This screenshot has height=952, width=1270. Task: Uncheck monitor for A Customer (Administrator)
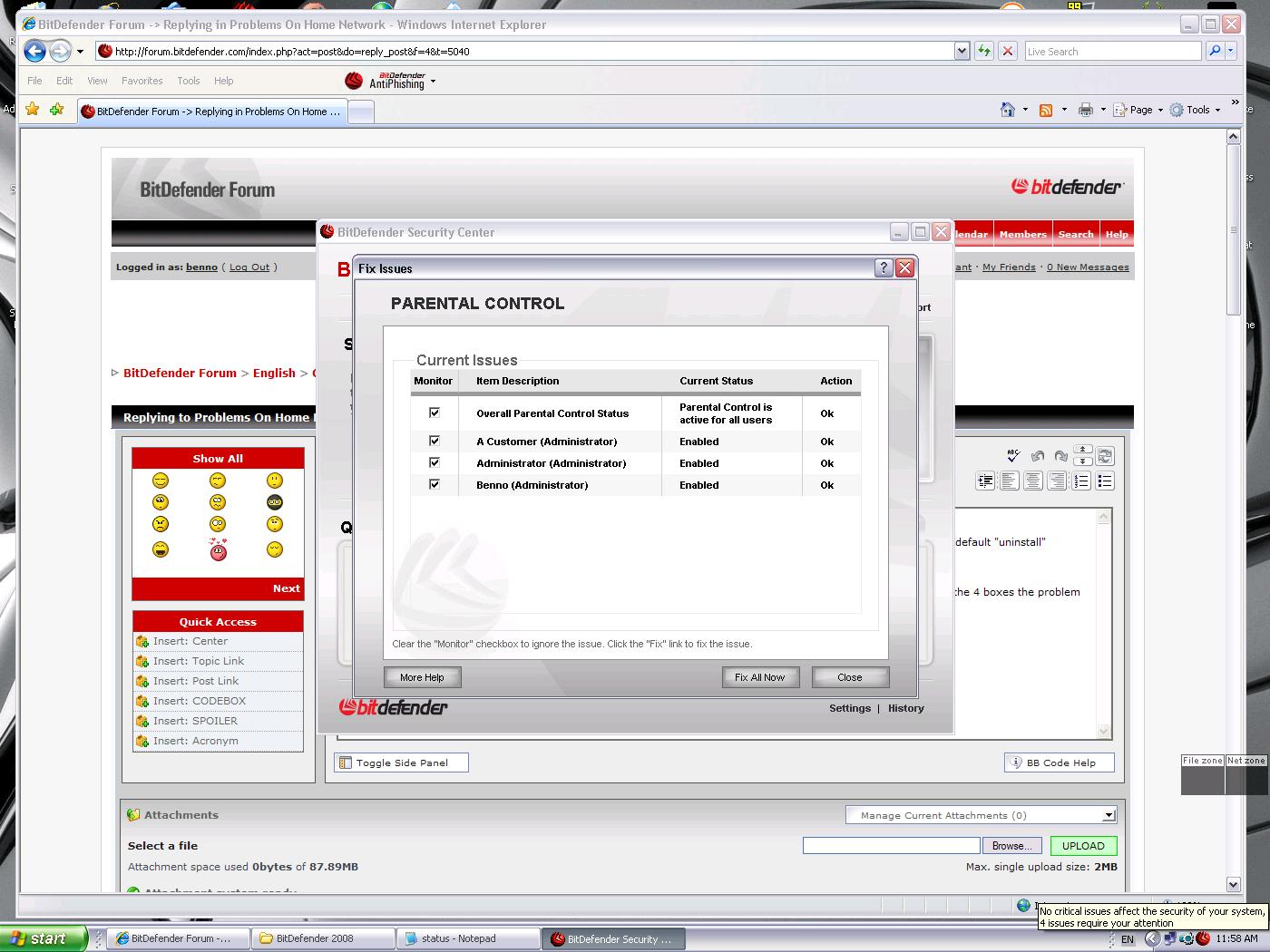coord(435,441)
